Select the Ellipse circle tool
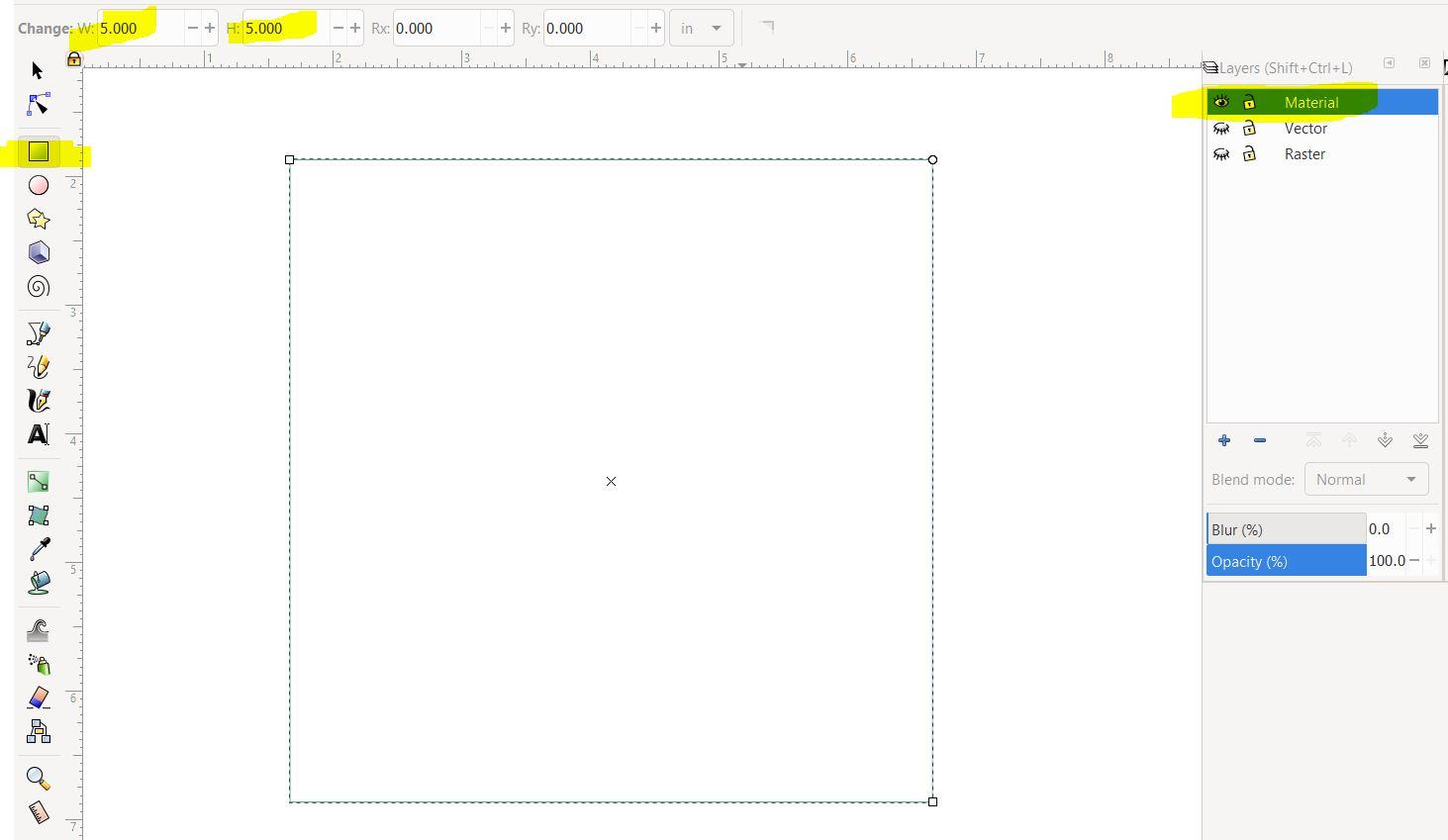 pyautogui.click(x=38, y=185)
